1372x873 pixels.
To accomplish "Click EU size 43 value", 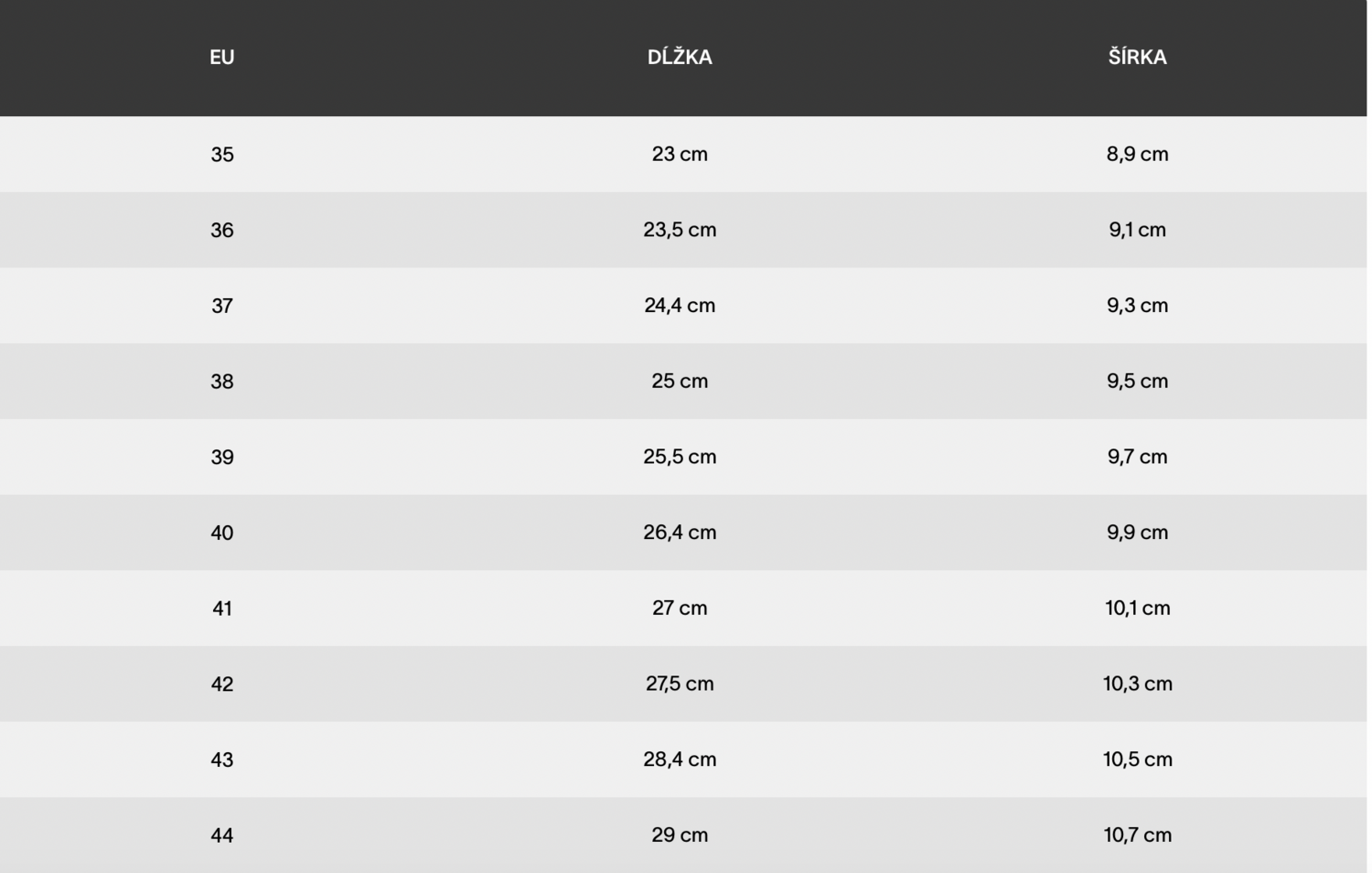I will 222,760.
